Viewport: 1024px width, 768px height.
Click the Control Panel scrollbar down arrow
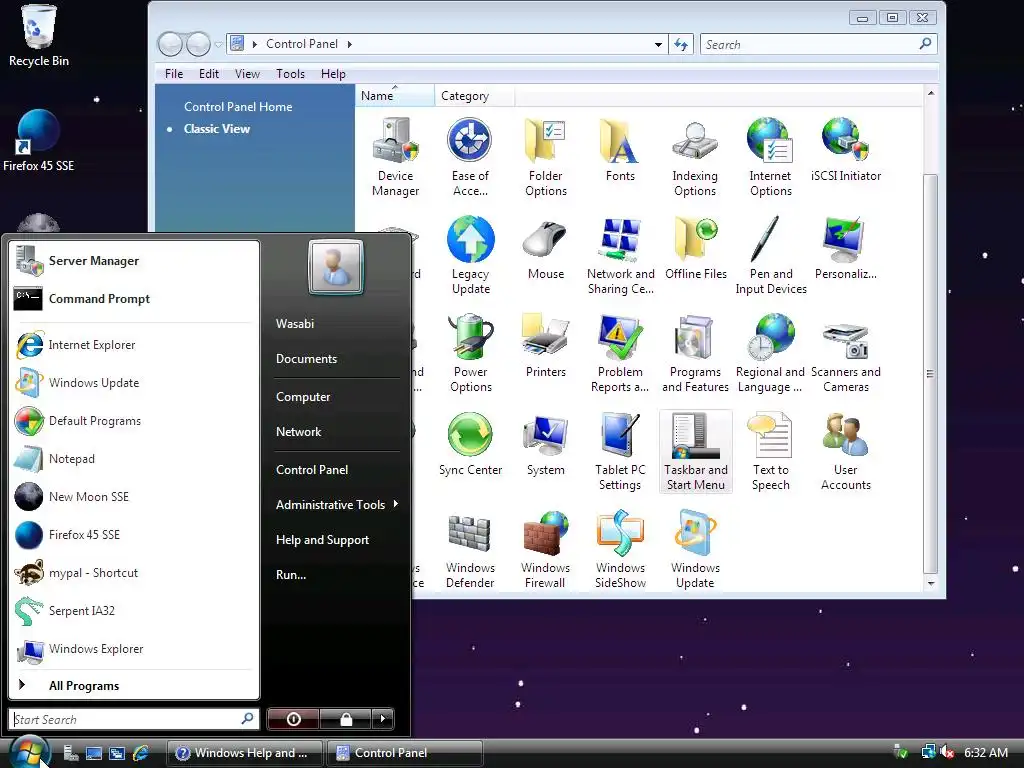[931, 583]
